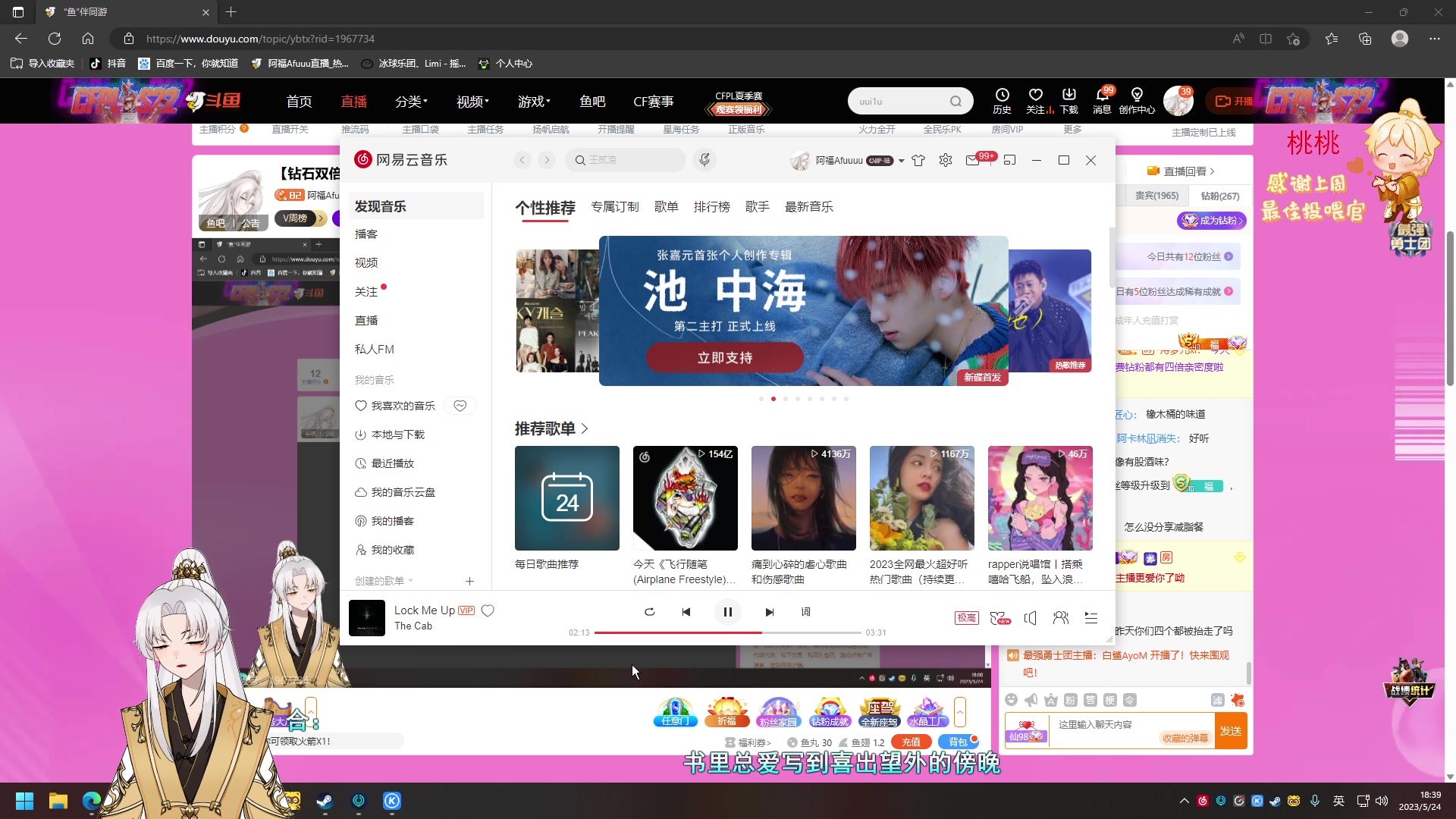Click the 成为钻粉 button
This screenshot has height=819, width=1456.
tap(1211, 221)
